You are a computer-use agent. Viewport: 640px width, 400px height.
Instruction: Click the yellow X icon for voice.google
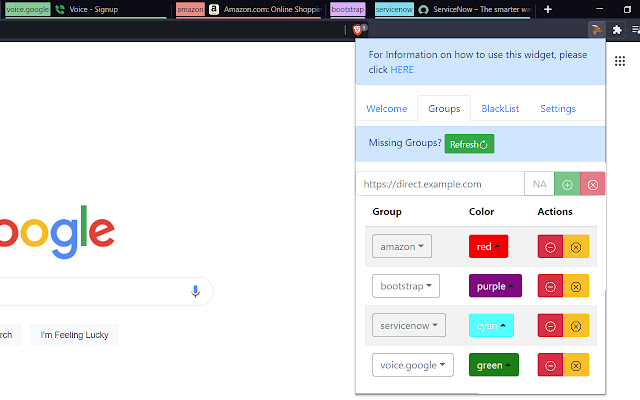(x=576, y=365)
